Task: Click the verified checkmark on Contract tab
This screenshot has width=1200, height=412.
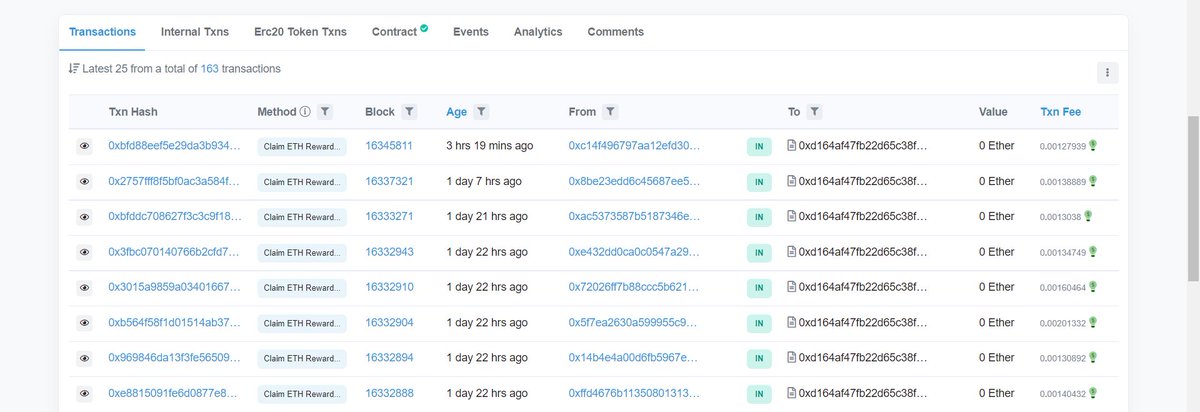Action: point(424,28)
